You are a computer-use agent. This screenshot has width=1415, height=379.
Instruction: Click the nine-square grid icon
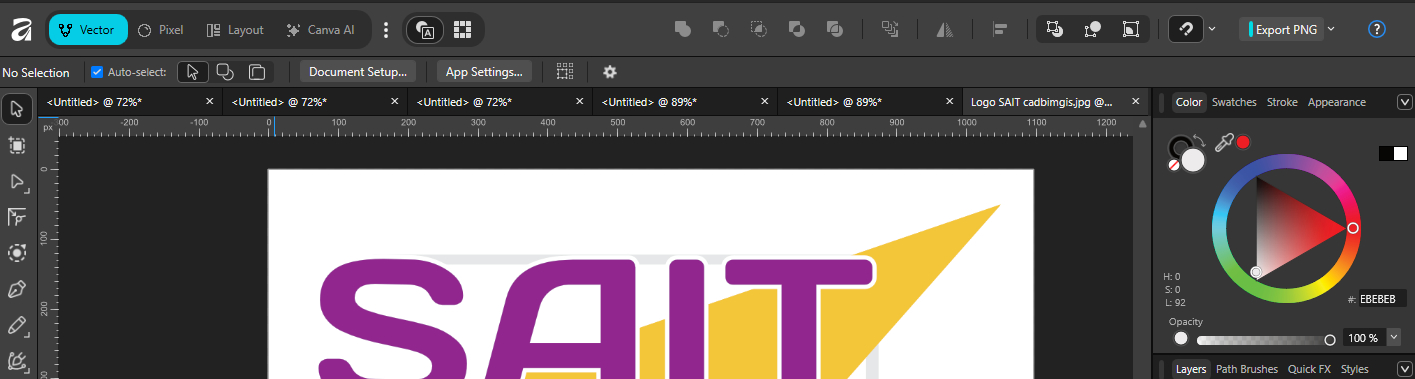click(462, 30)
